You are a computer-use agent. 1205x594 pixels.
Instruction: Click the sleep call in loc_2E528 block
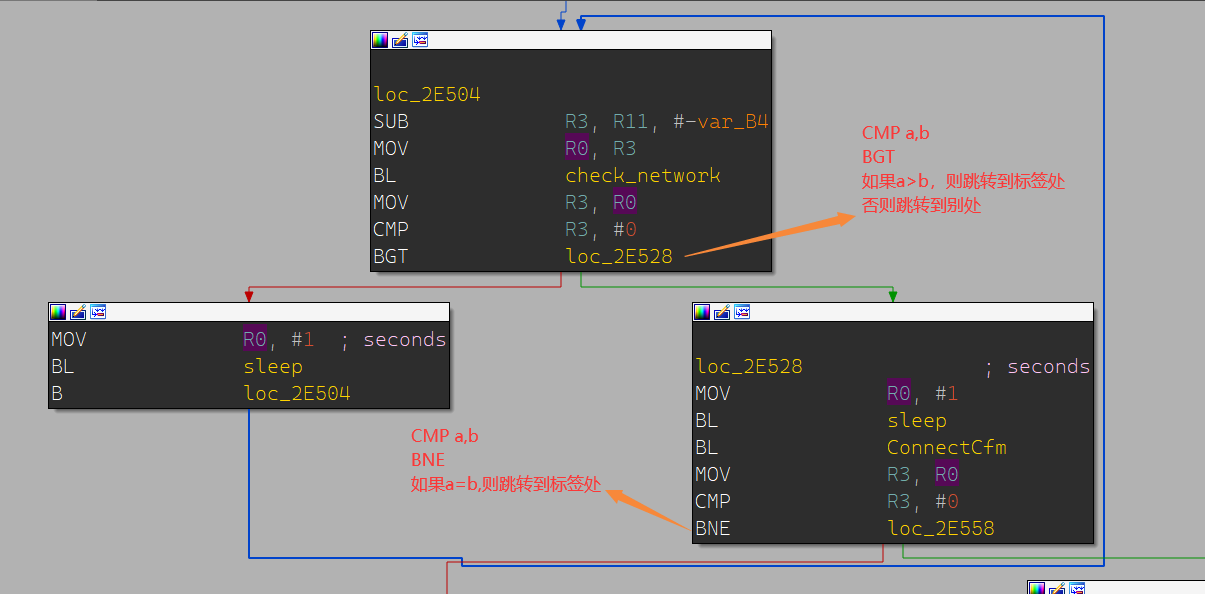pyautogui.click(x=916, y=421)
